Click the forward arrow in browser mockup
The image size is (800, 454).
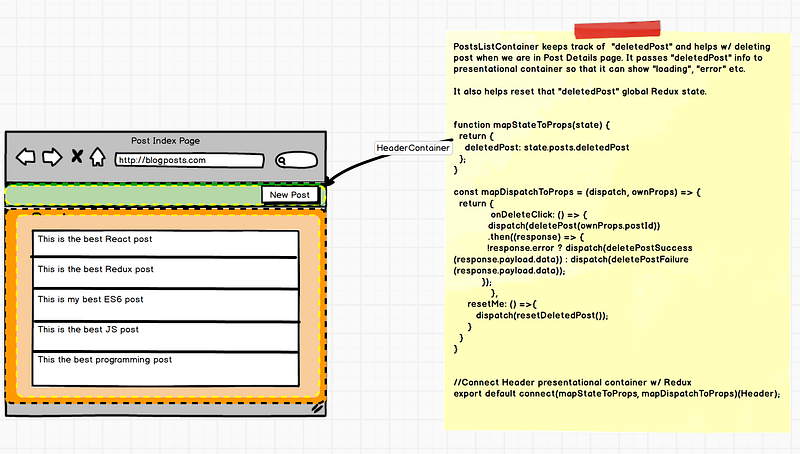[x=52, y=157]
